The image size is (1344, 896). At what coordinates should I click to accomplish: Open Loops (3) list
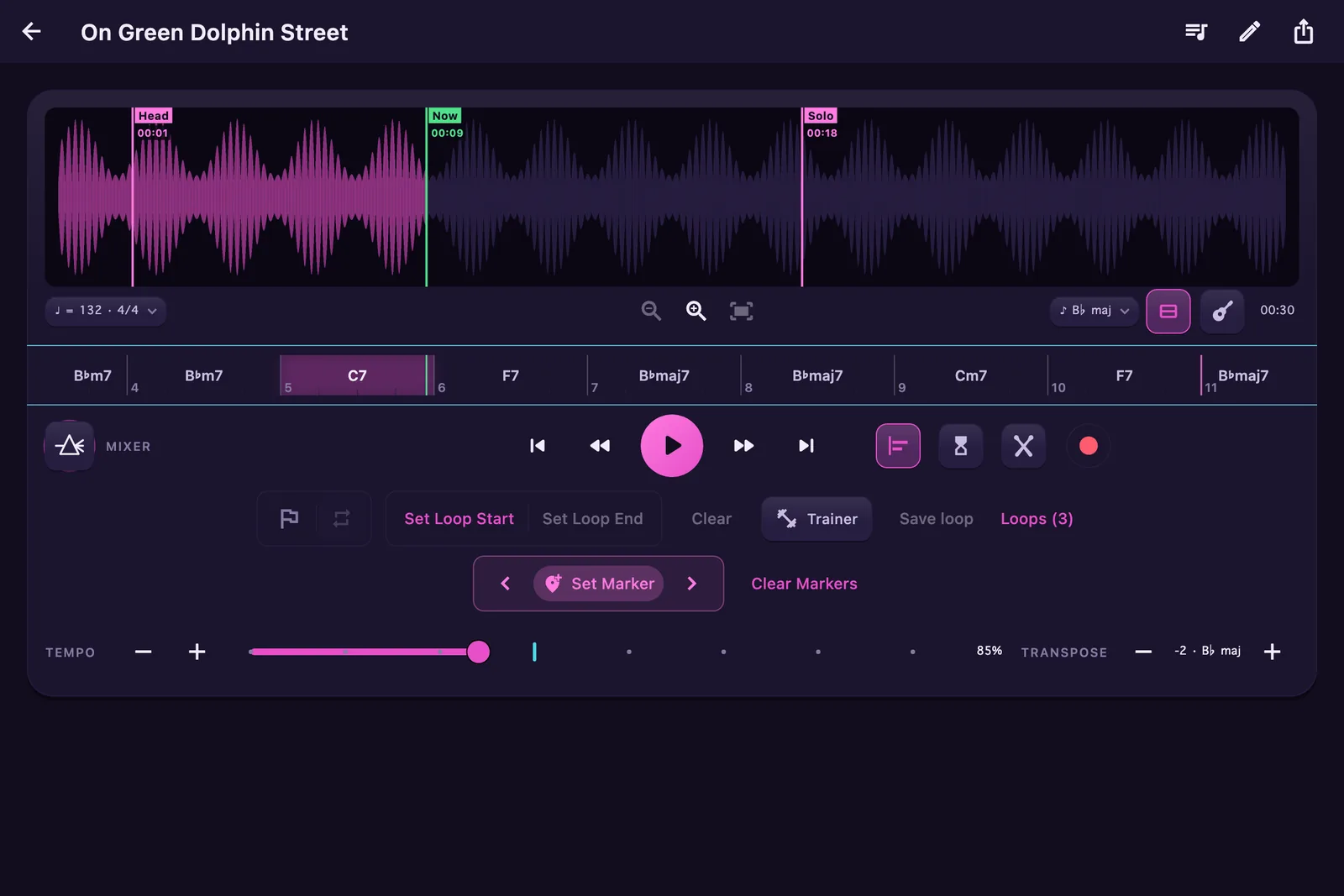coord(1037,519)
